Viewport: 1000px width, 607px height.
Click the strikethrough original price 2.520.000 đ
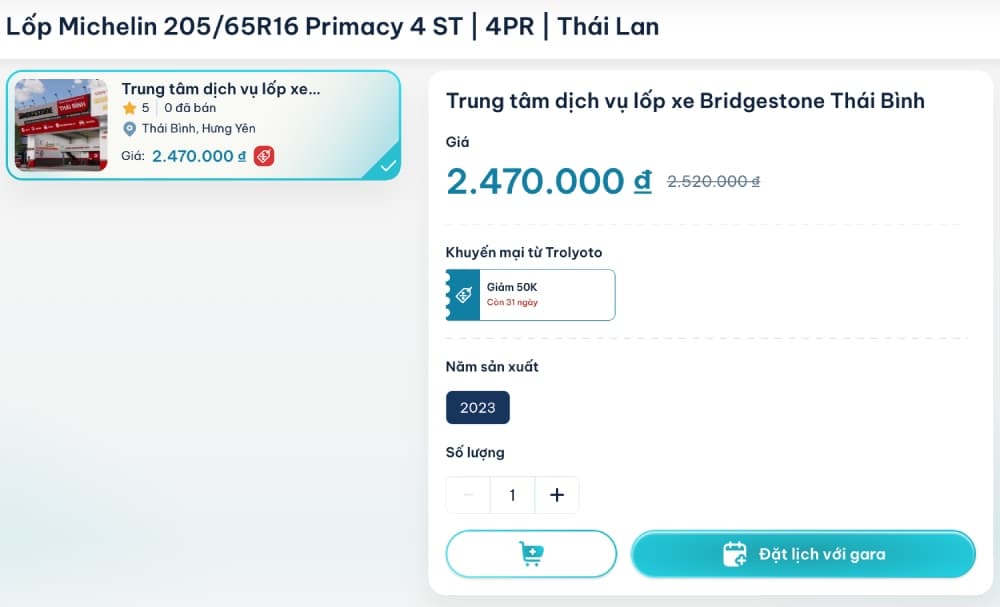714,182
